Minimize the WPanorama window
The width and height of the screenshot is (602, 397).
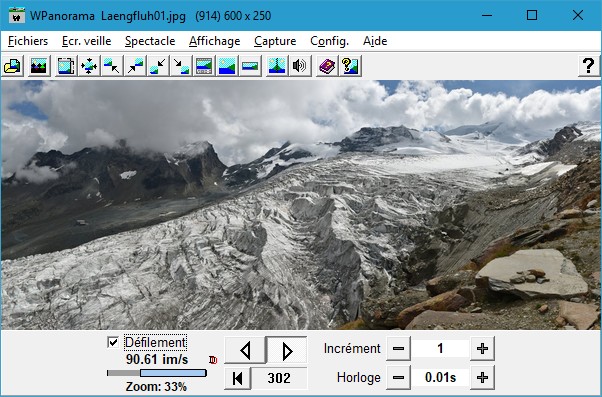coord(487,16)
